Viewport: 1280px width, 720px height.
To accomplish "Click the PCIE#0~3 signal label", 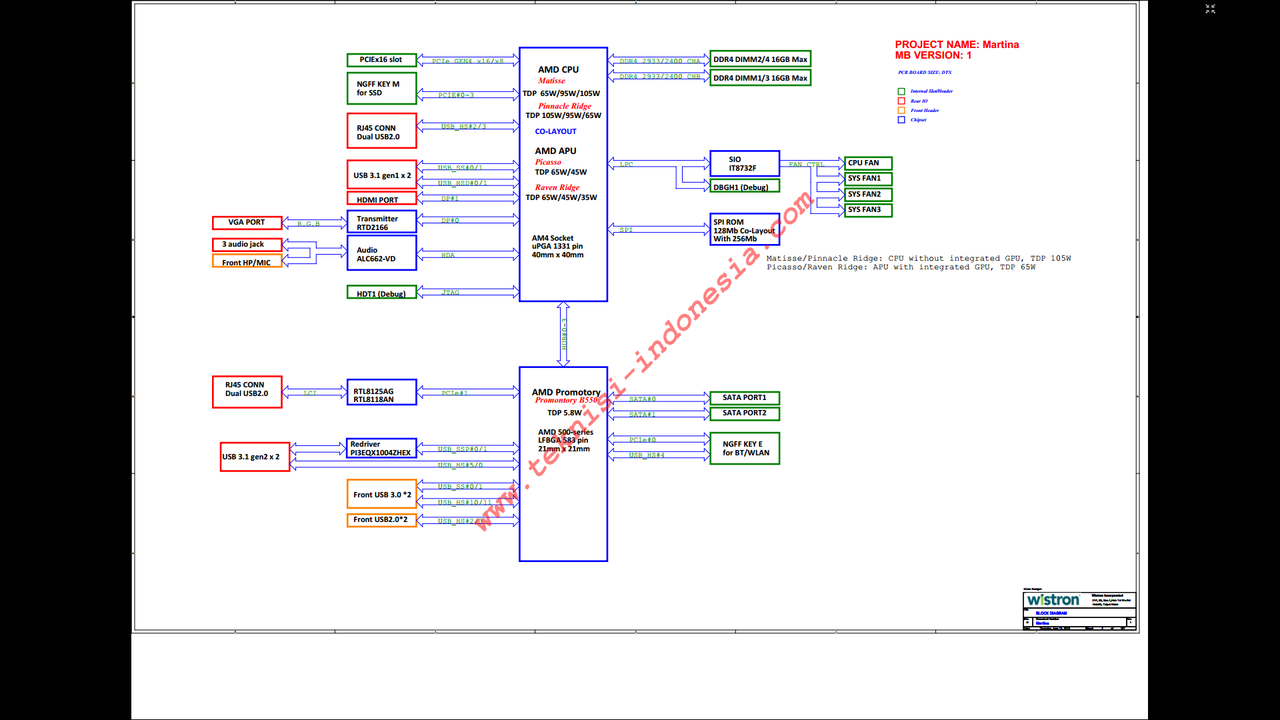I will (x=457, y=95).
